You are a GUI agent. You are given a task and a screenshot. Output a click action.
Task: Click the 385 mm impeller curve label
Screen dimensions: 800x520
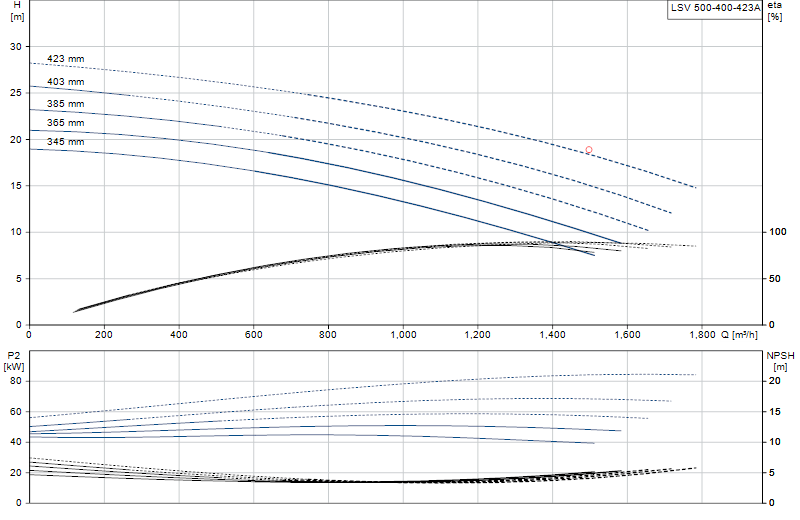pyautogui.click(x=65, y=104)
